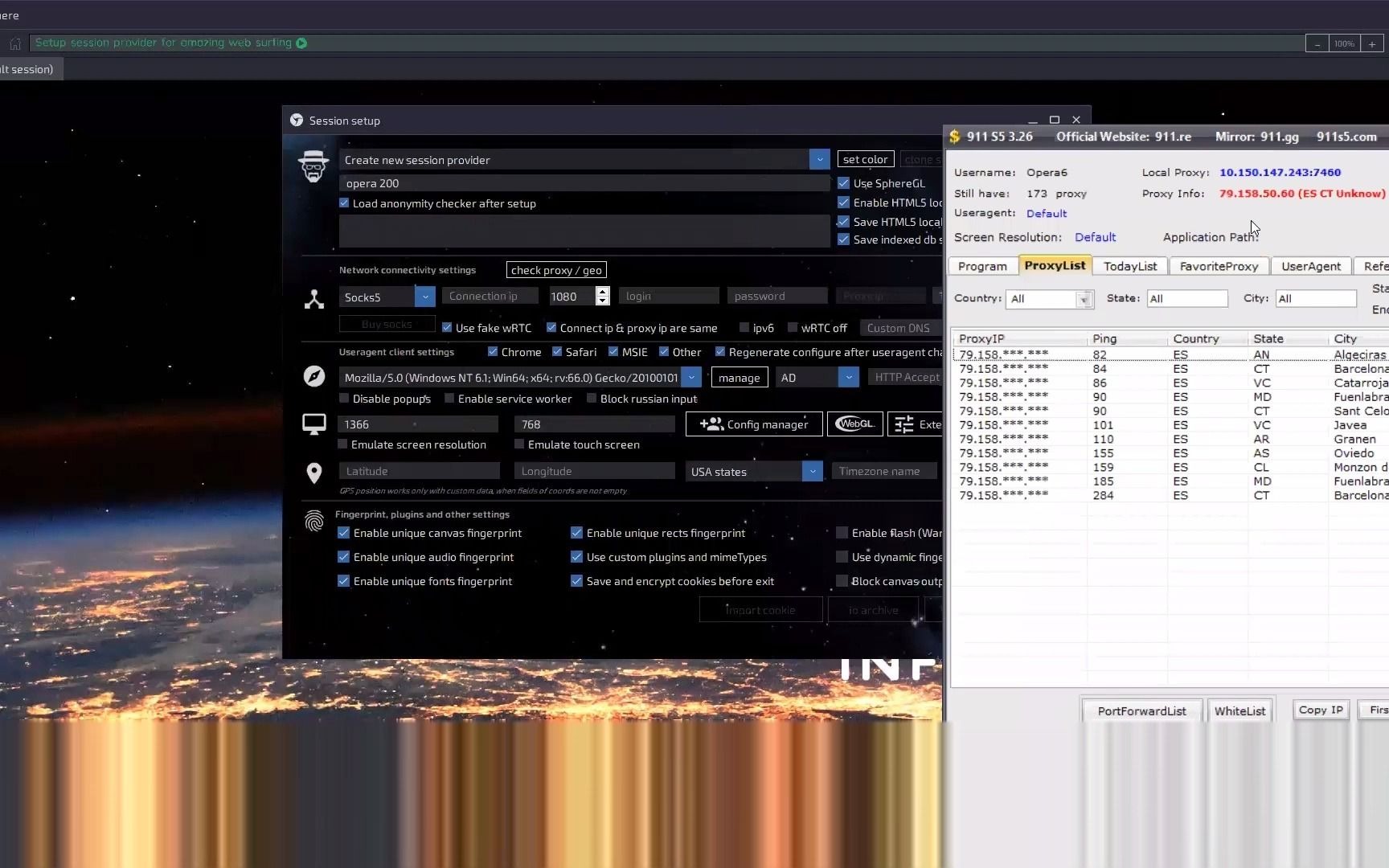Sort proxies by the Ping column header
The width and height of the screenshot is (1389, 868).
1127,339
